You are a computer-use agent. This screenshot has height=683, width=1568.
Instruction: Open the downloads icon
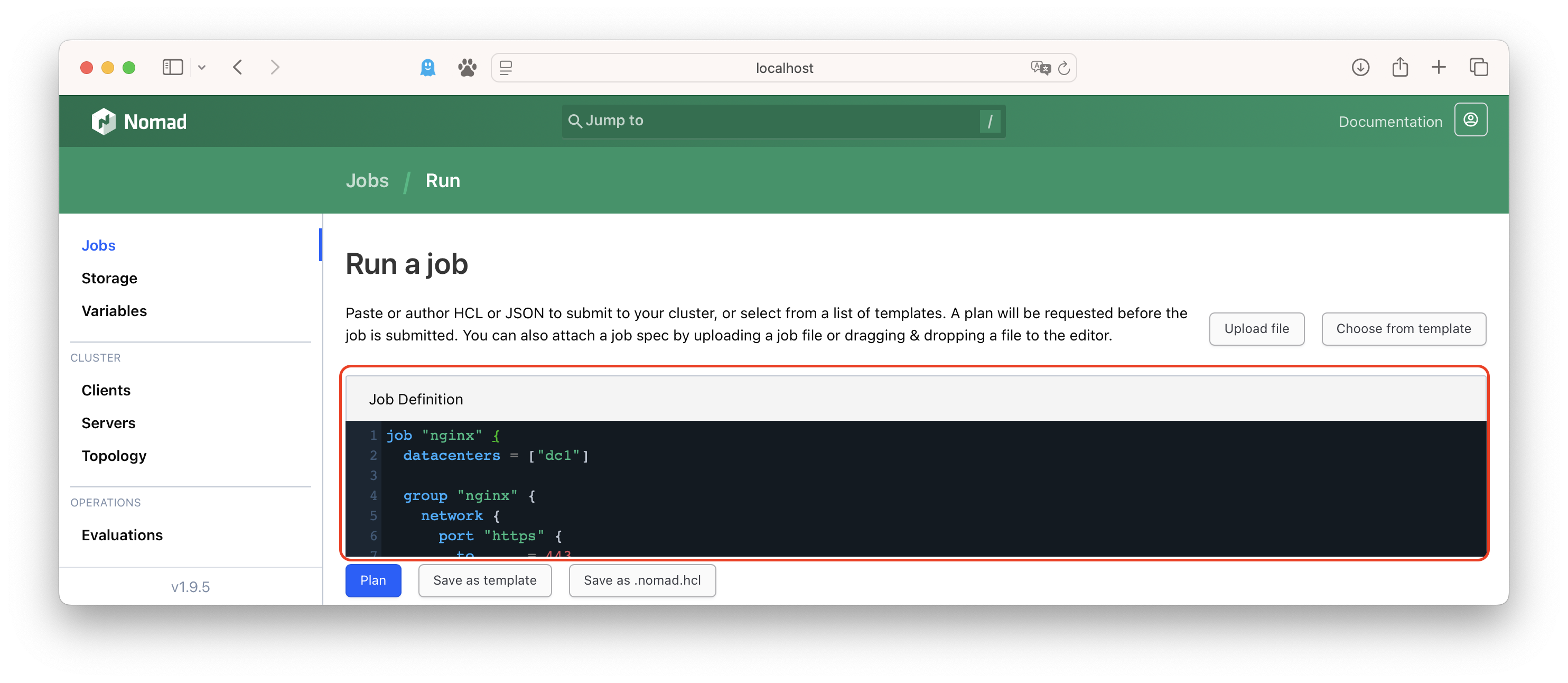tap(1360, 67)
